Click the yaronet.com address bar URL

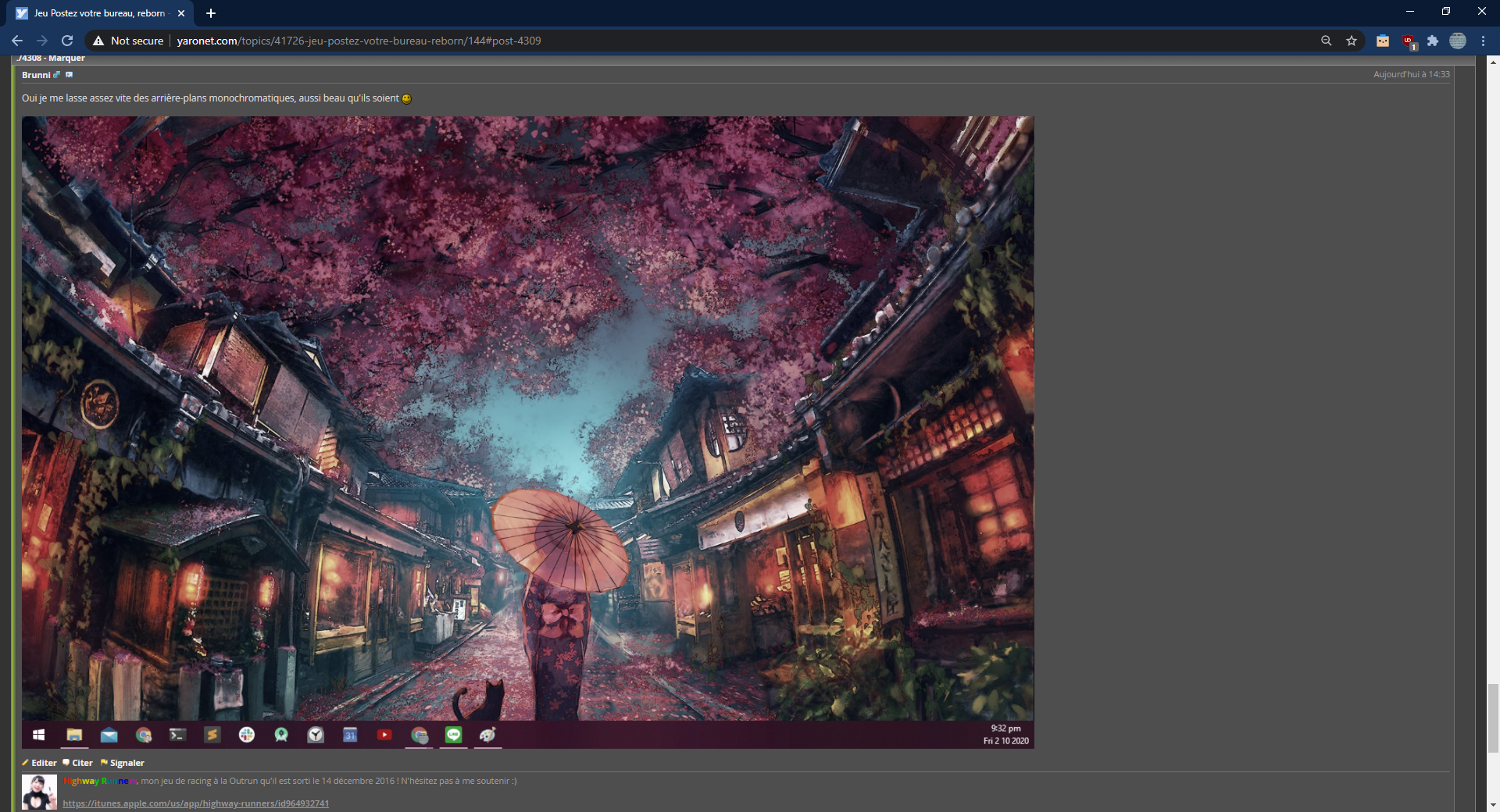(359, 41)
